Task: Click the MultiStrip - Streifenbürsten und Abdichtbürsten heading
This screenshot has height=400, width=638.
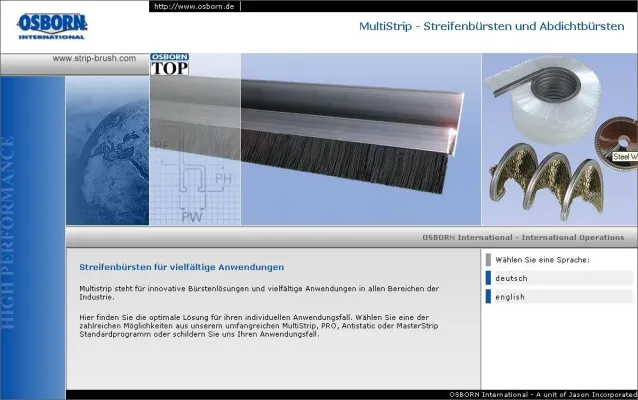Action: [x=492, y=26]
